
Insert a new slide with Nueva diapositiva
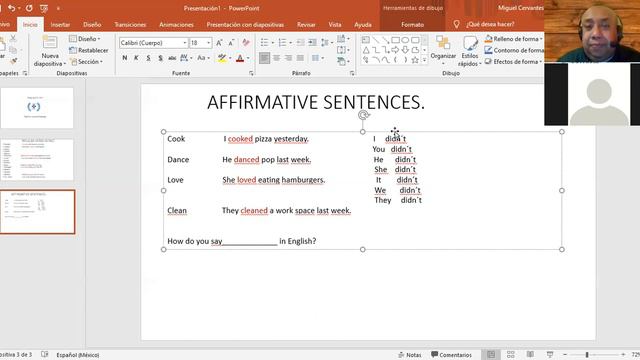pos(49,51)
